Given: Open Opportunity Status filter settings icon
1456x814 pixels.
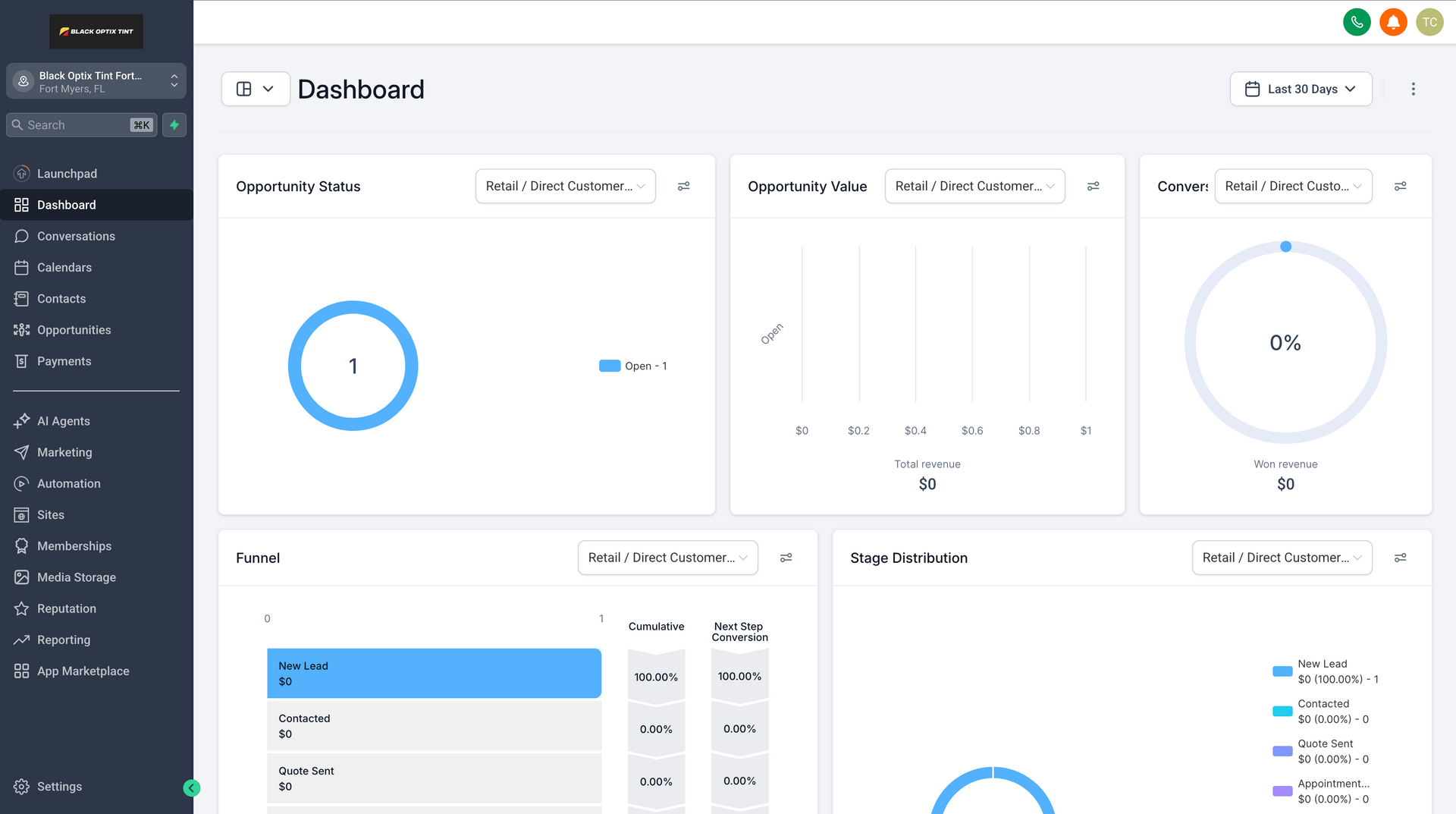Looking at the screenshot, I should (x=683, y=186).
